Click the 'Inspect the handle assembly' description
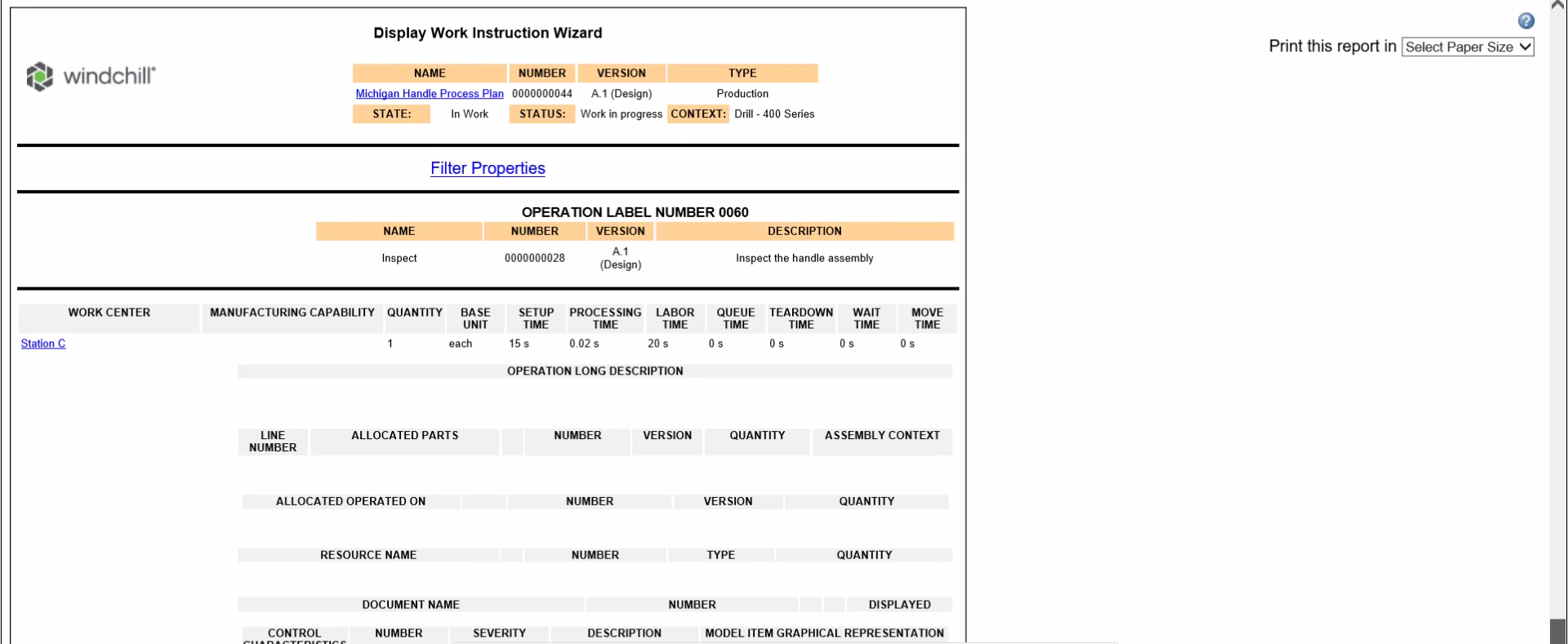 click(x=804, y=258)
